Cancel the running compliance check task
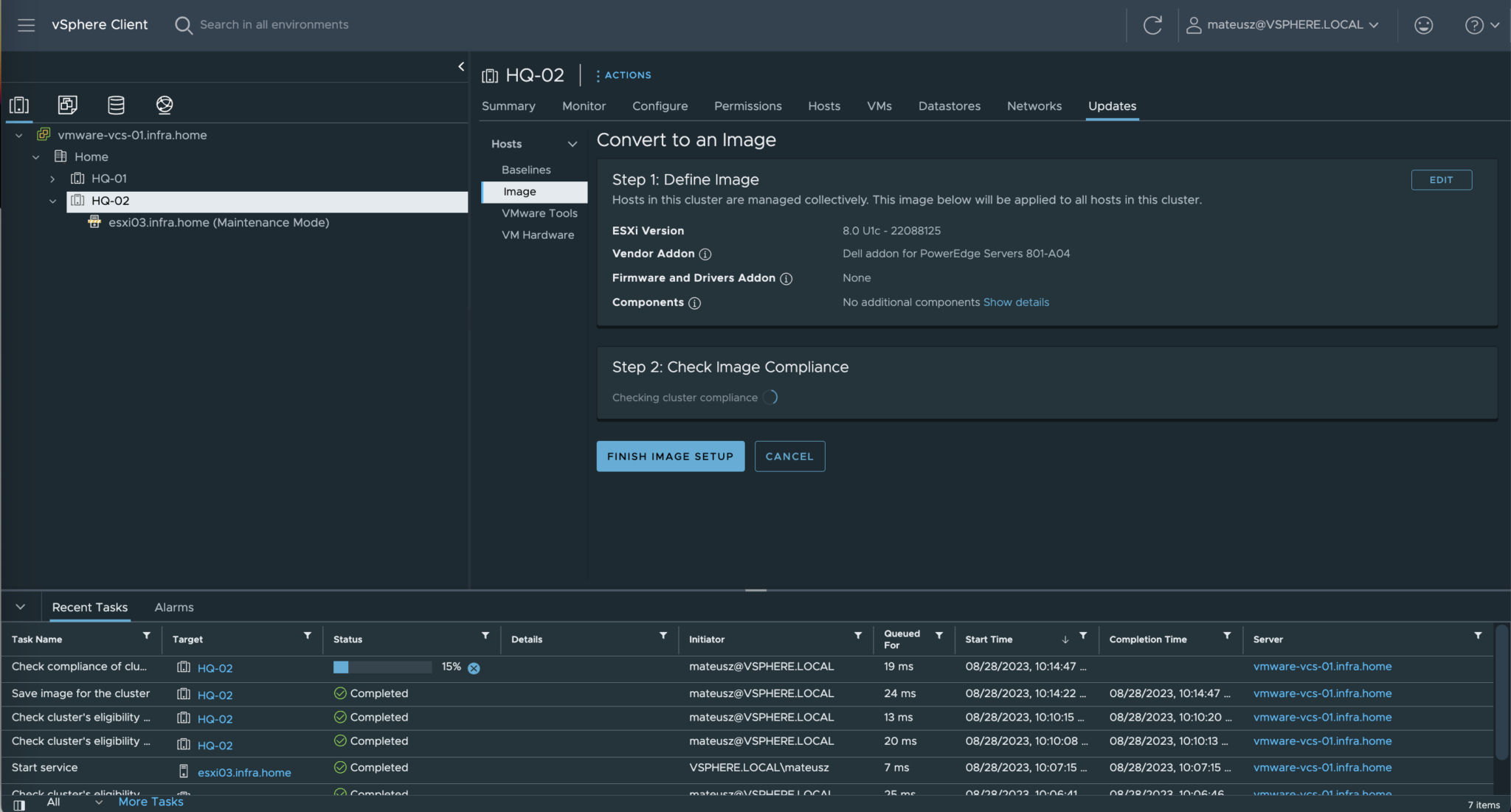Viewport: 1511px width, 812px height. point(473,667)
